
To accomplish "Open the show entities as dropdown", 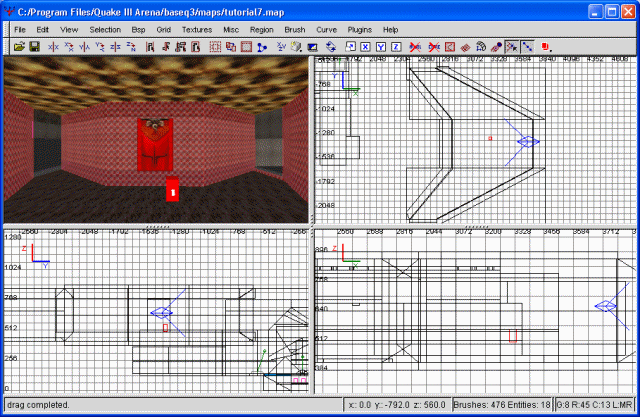I will 547,47.
